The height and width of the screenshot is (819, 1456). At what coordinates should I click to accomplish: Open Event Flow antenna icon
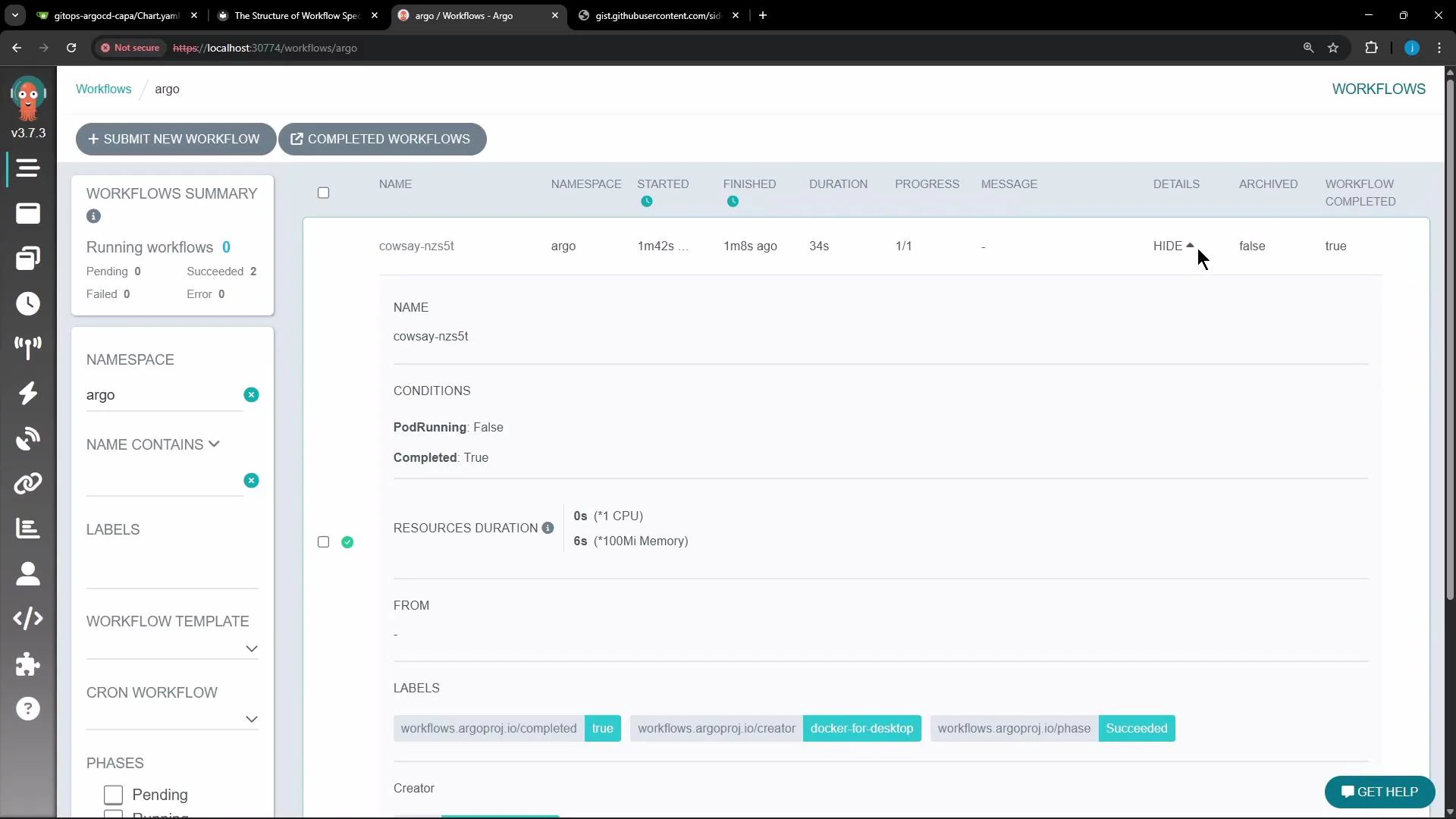click(28, 348)
